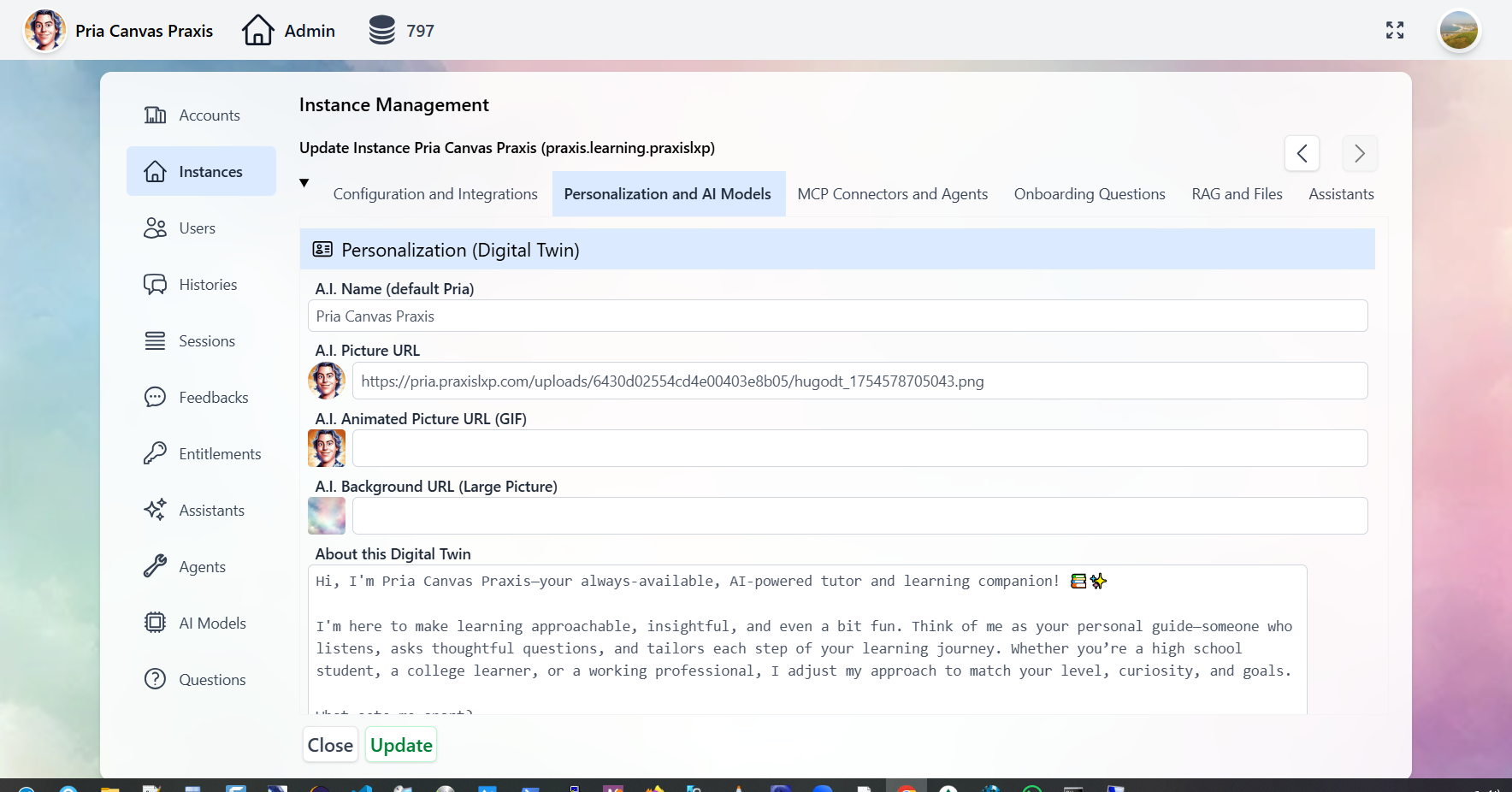
Task: Open the Assistants sparkle icon in sidebar
Action: [x=155, y=511]
